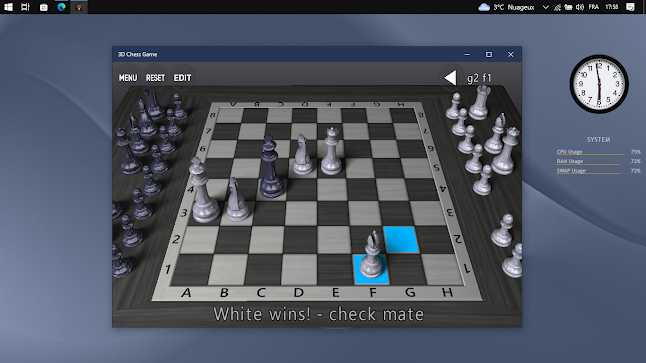Open the volume tray icon
This screenshot has height=363, width=646.
(580, 7)
